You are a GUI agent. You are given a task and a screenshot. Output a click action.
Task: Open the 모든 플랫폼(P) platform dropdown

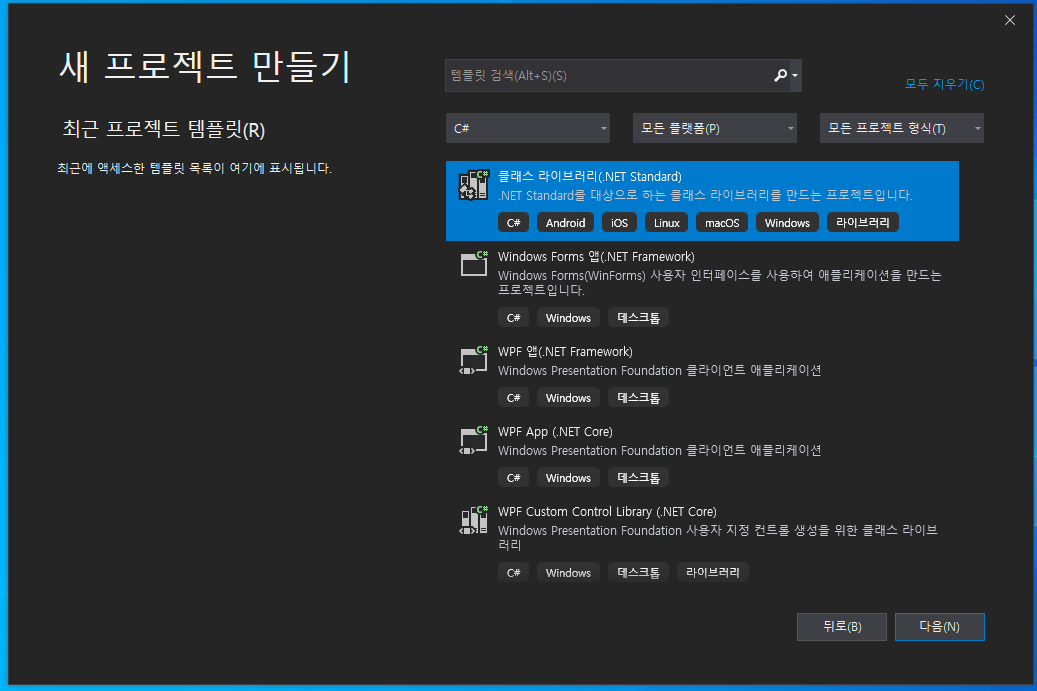click(715, 128)
